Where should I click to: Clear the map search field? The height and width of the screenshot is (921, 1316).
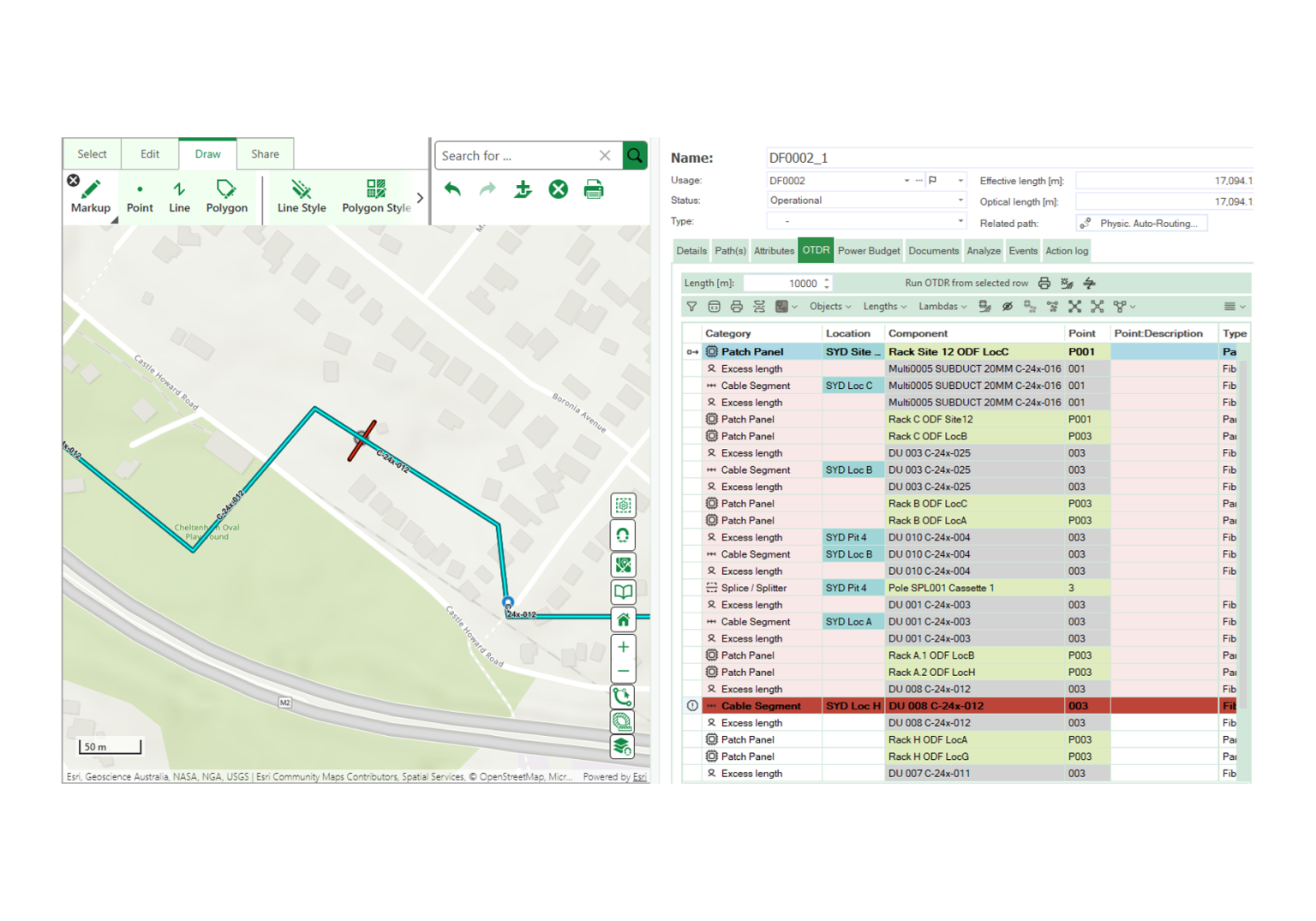click(x=605, y=156)
